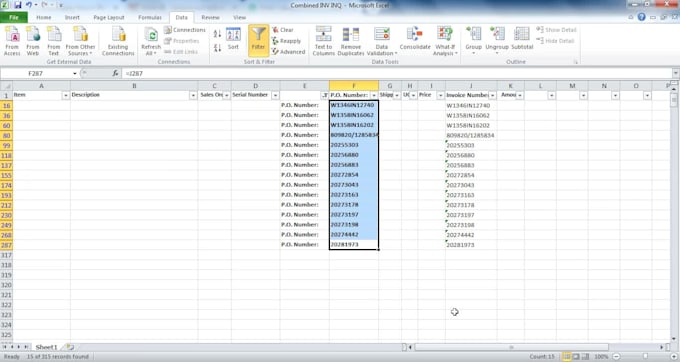Click the Select All corner button
680x362 pixels.
click(7, 86)
